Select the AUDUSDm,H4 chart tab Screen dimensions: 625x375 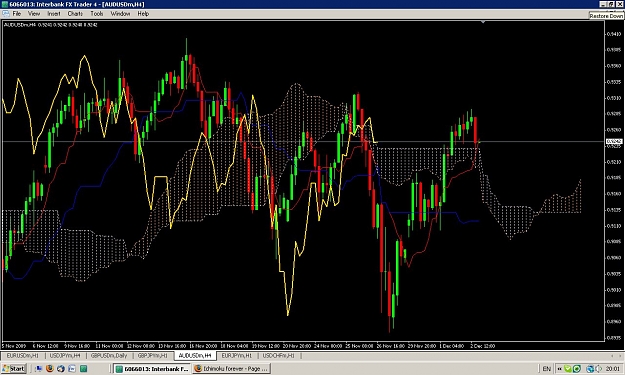[x=195, y=355]
